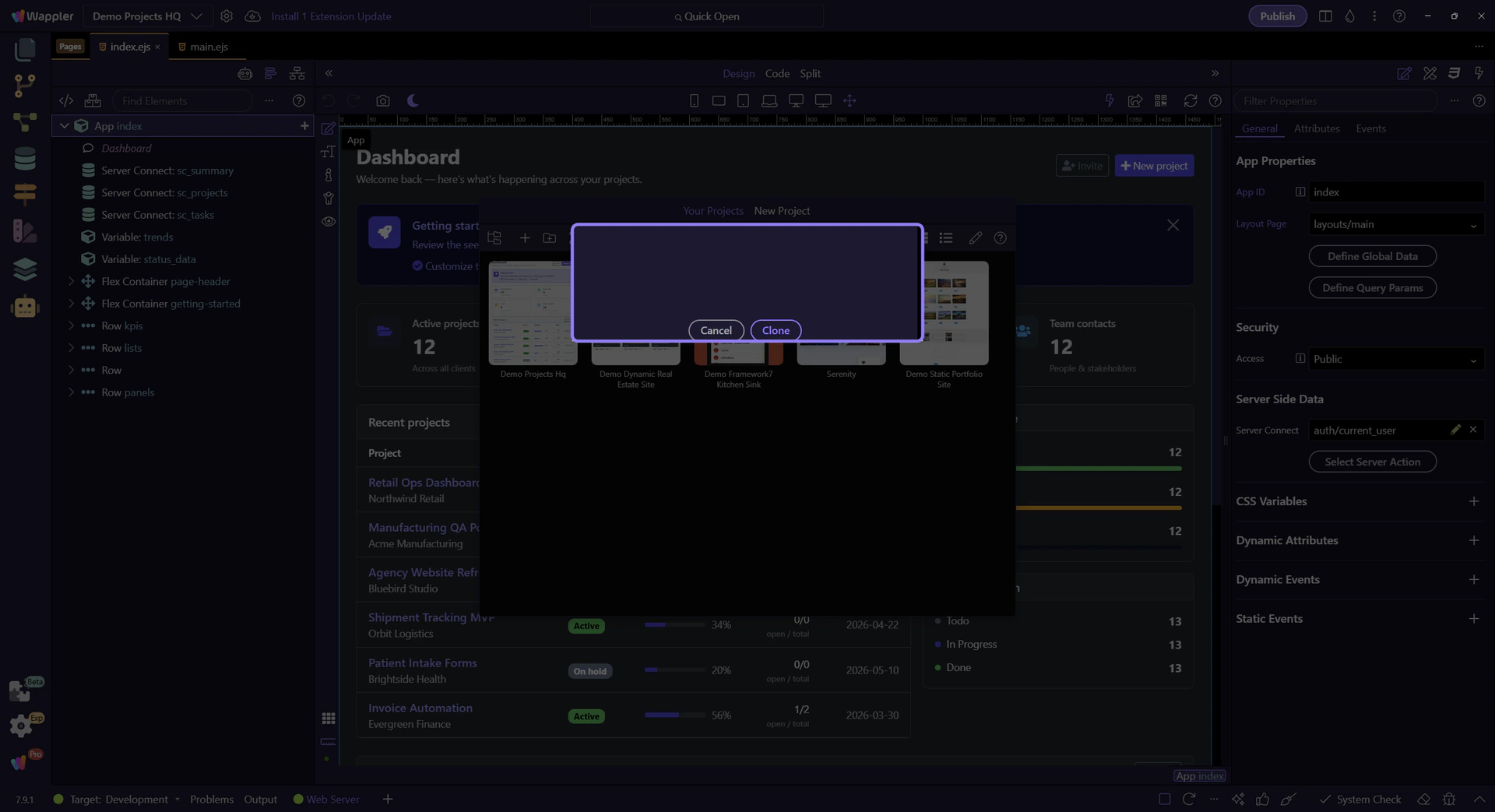
Task: Select the Serenity project thumbnail
Action: tap(841, 354)
